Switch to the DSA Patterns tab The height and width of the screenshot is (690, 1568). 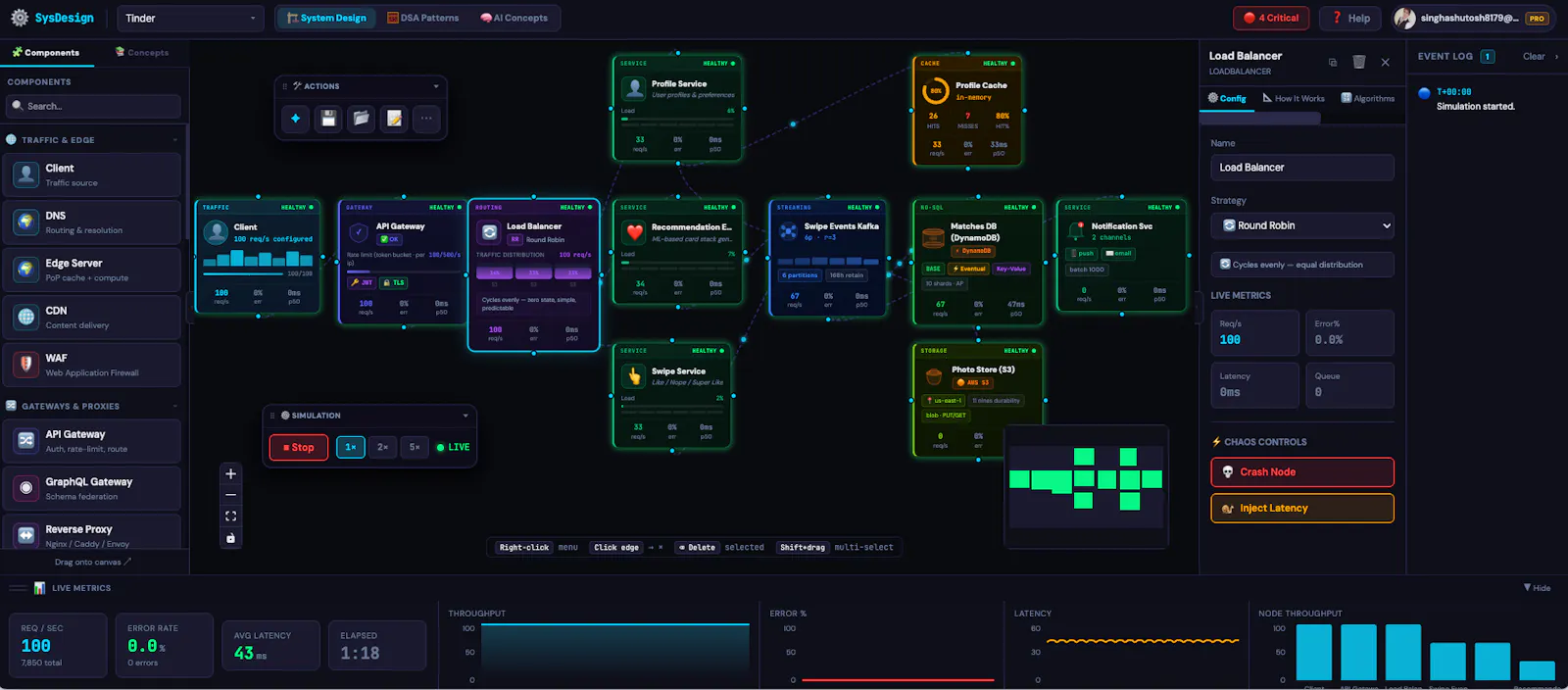[422, 18]
